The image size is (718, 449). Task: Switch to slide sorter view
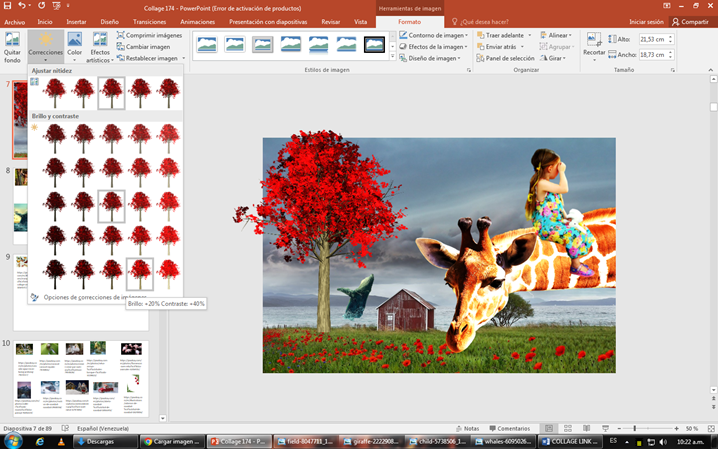[x=568, y=428]
